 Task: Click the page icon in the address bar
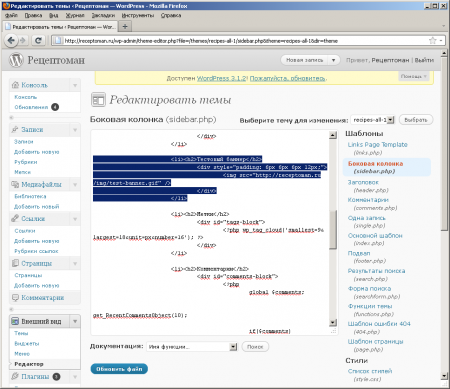(x=58, y=41)
